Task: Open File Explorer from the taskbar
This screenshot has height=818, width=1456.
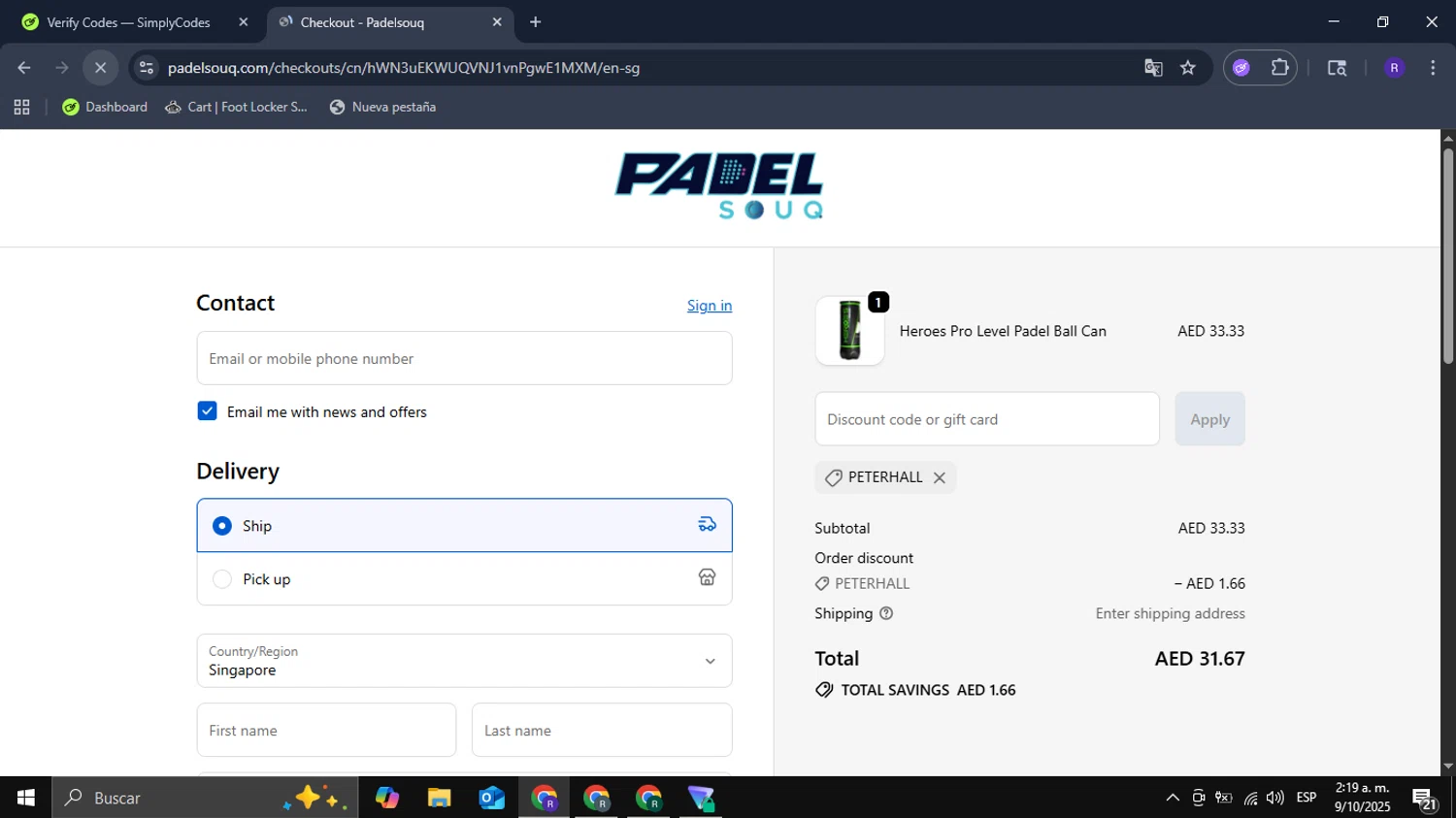Action: point(439,798)
